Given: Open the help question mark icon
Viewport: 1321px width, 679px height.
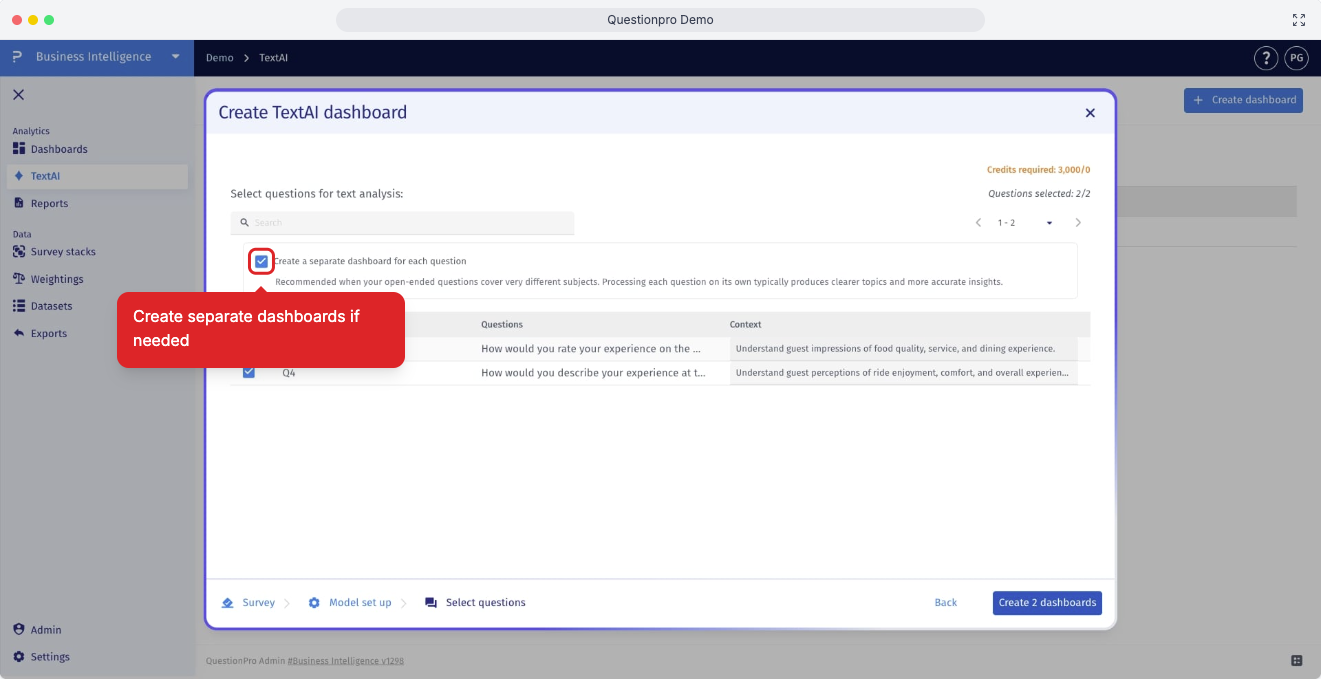Looking at the screenshot, I should pos(1266,58).
